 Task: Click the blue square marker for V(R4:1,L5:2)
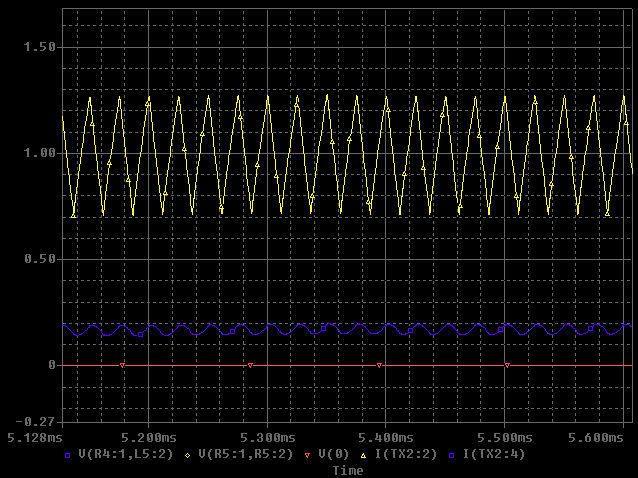click(68, 456)
